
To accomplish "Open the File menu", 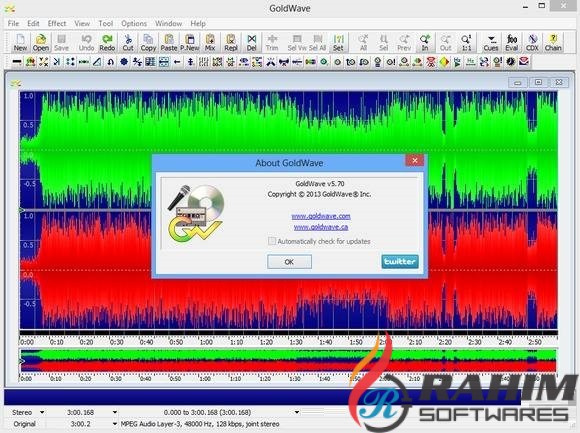I will pos(13,23).
